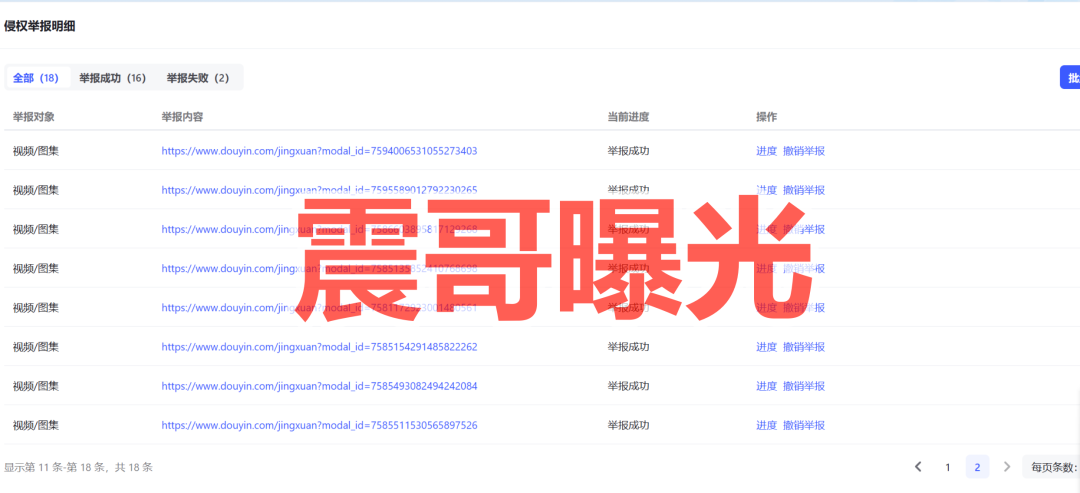Check 进度 for report ending in 5822262
This screenshot has height=493, width=1080.
[766, 347]
